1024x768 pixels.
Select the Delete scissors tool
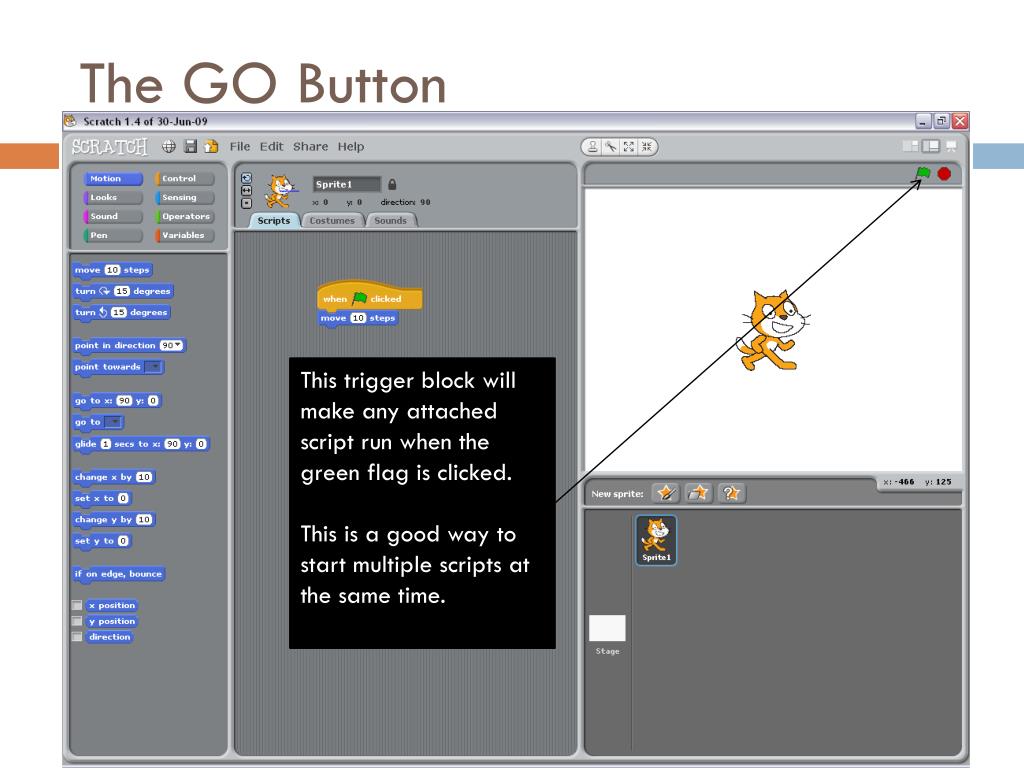tap(611, 146)
